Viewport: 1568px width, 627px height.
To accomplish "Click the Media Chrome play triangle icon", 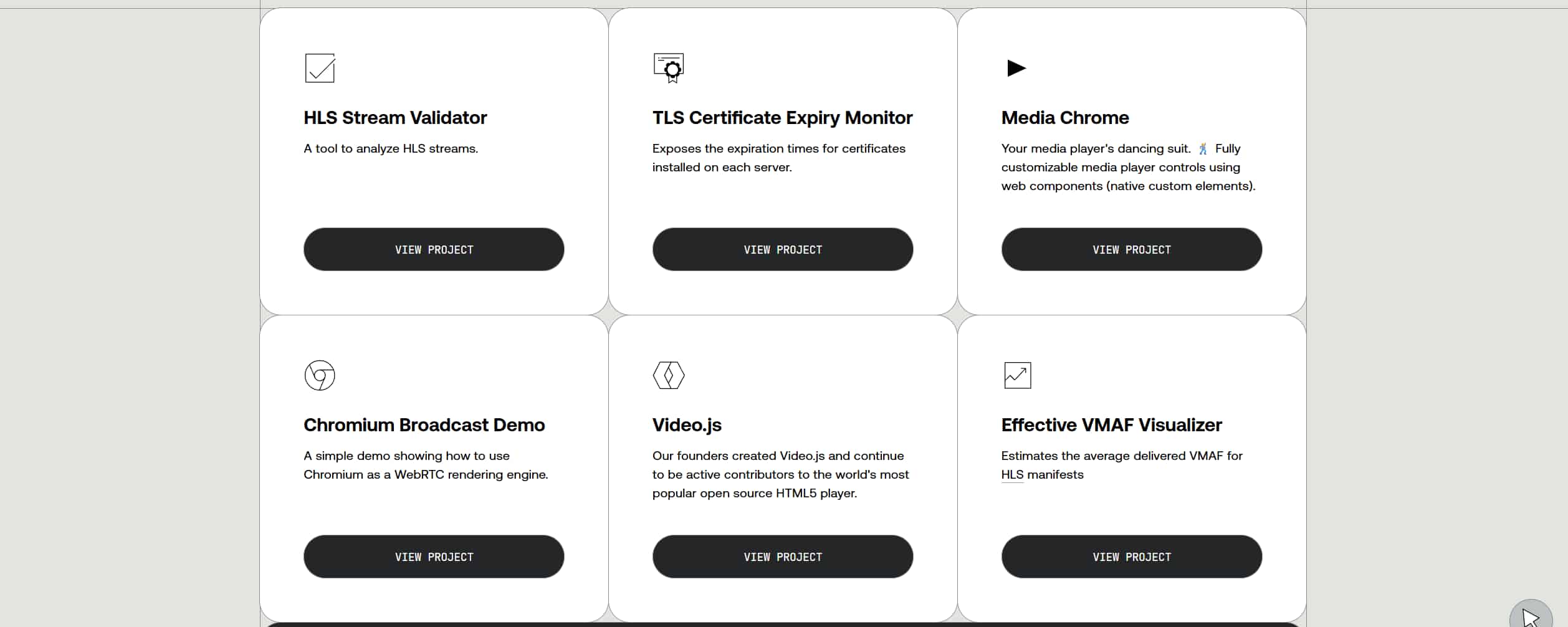I will (1016, 68).
